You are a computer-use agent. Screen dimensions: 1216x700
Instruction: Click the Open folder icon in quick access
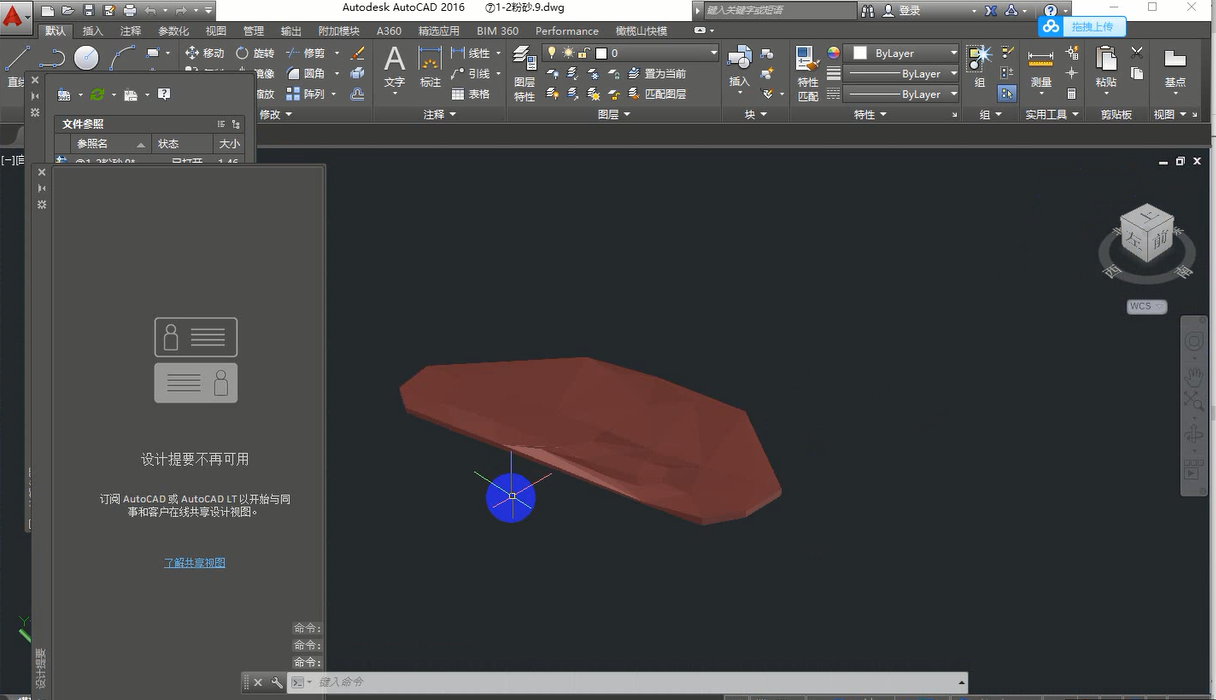[x=69, y=10]
